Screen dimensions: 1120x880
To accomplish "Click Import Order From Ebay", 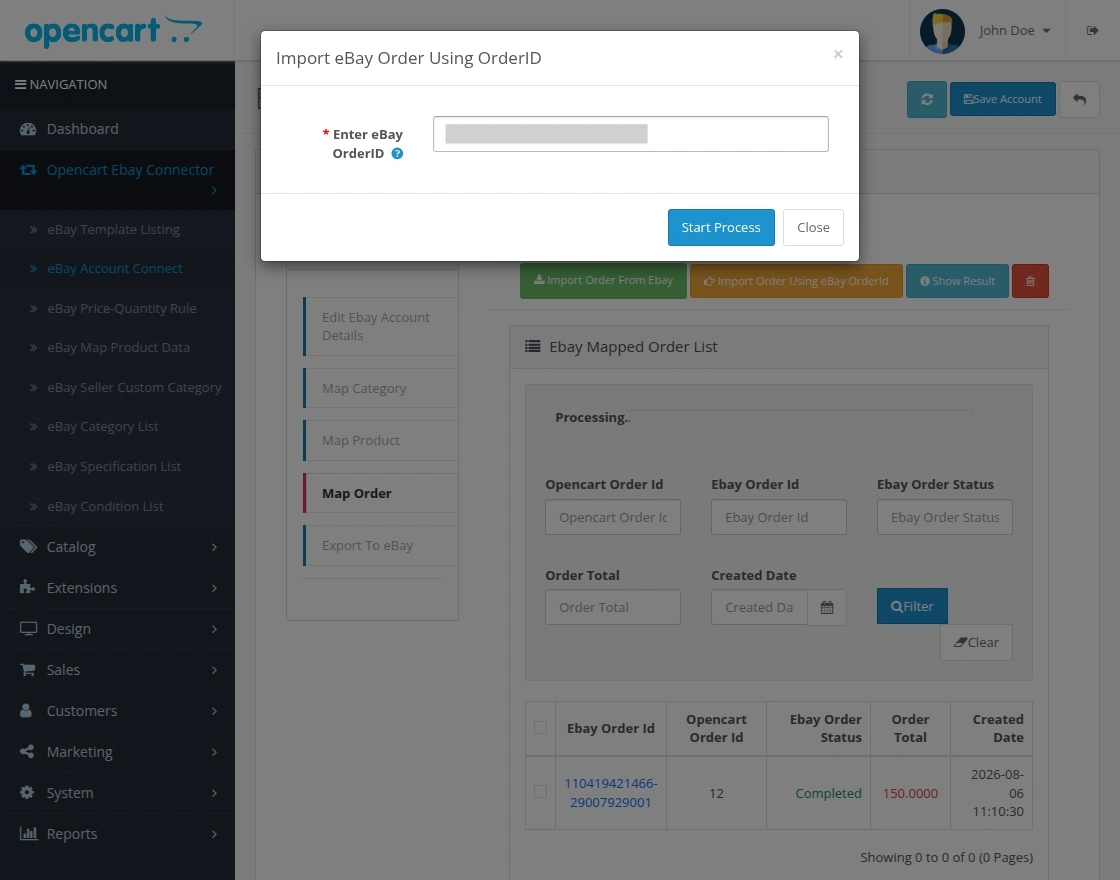I will [603, 281].
